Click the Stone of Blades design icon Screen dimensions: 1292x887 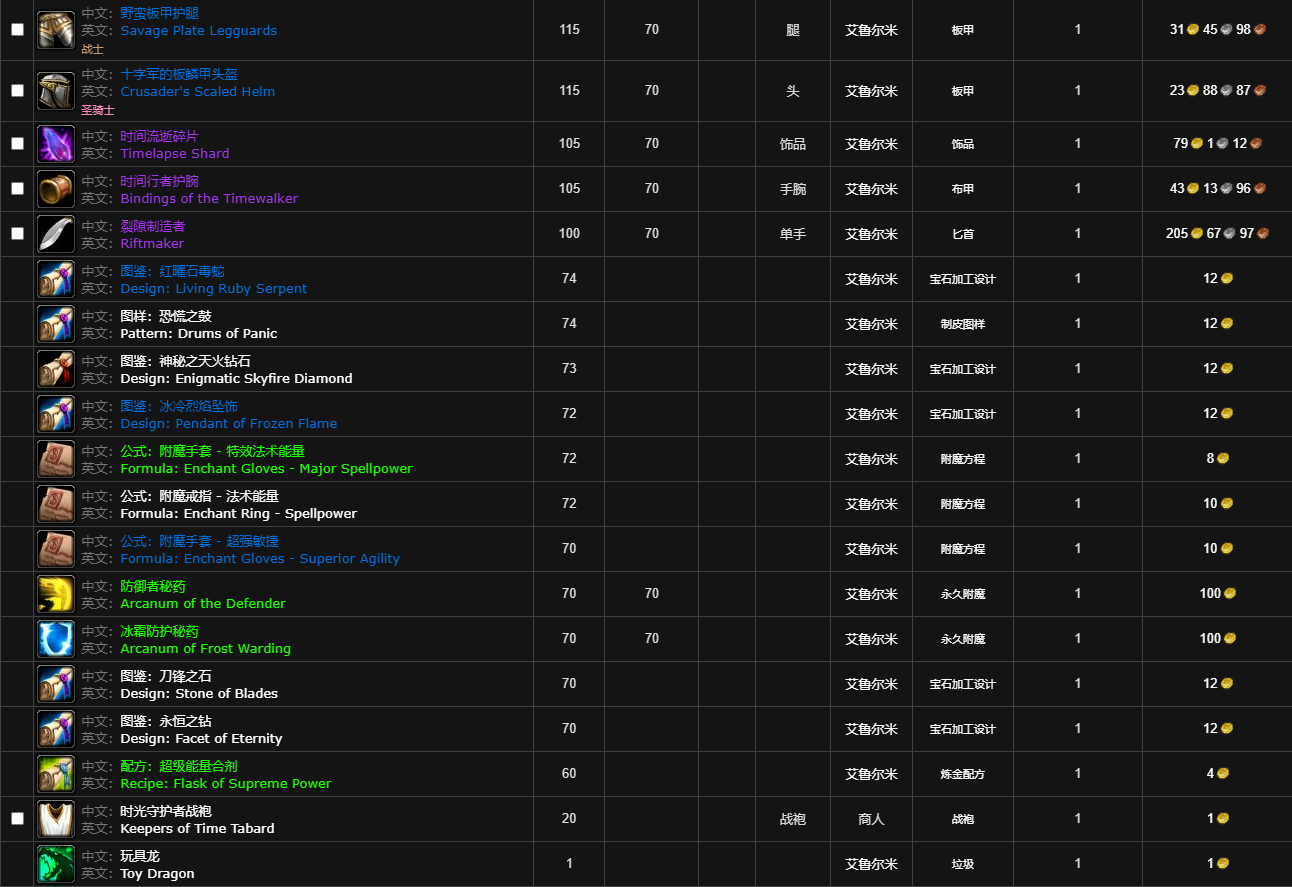[x=55, y=684]
